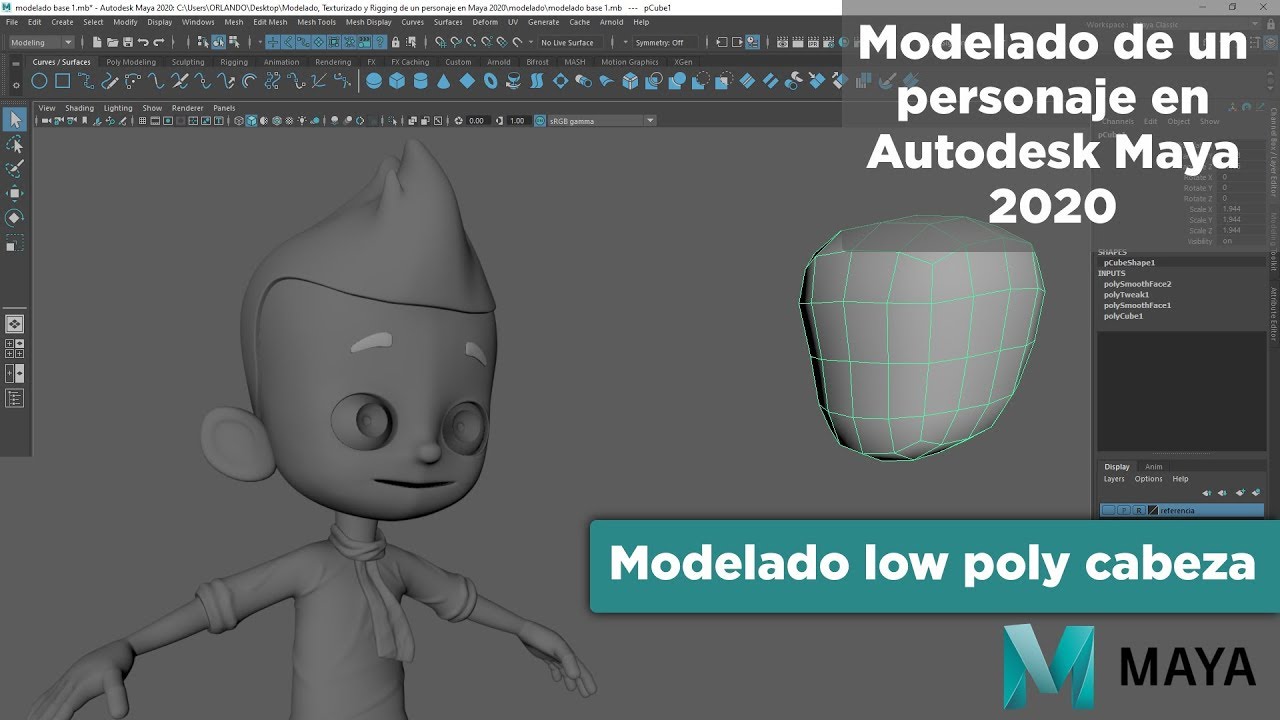Click the Open Scene folder icon
This screenshot has width=1280, height=720.
pos(112,42)
